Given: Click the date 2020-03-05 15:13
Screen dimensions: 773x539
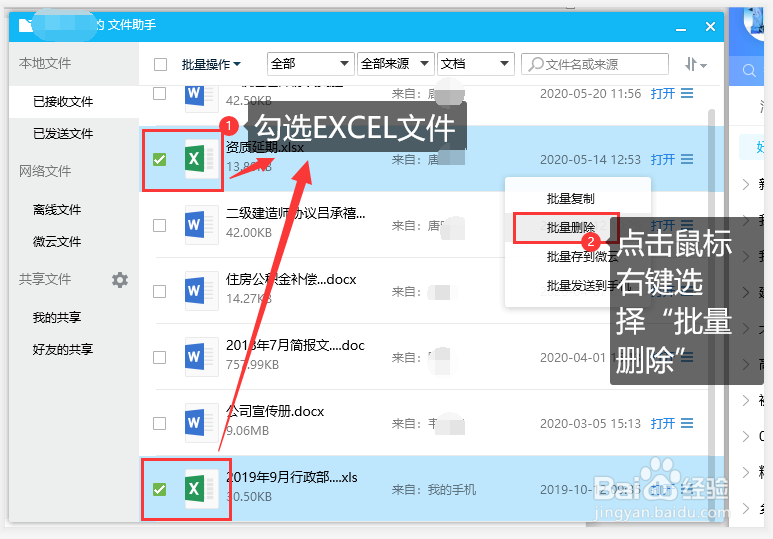Looking at the screenshot, I should click(x=590, y=424).
